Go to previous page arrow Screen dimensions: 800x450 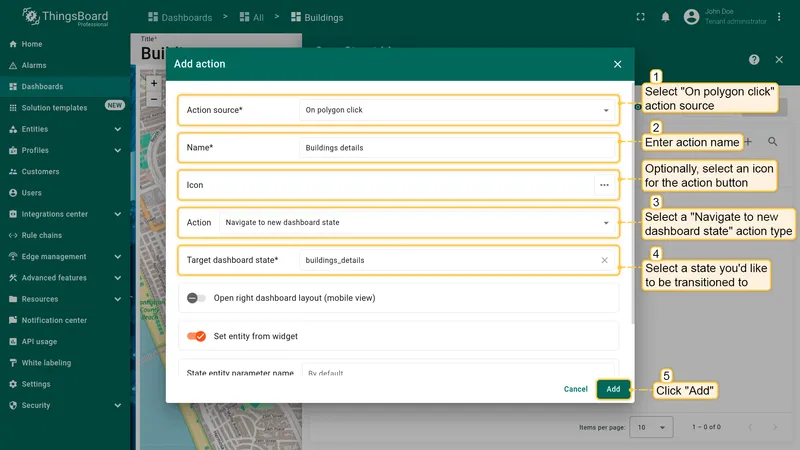[x=750, y=427]
